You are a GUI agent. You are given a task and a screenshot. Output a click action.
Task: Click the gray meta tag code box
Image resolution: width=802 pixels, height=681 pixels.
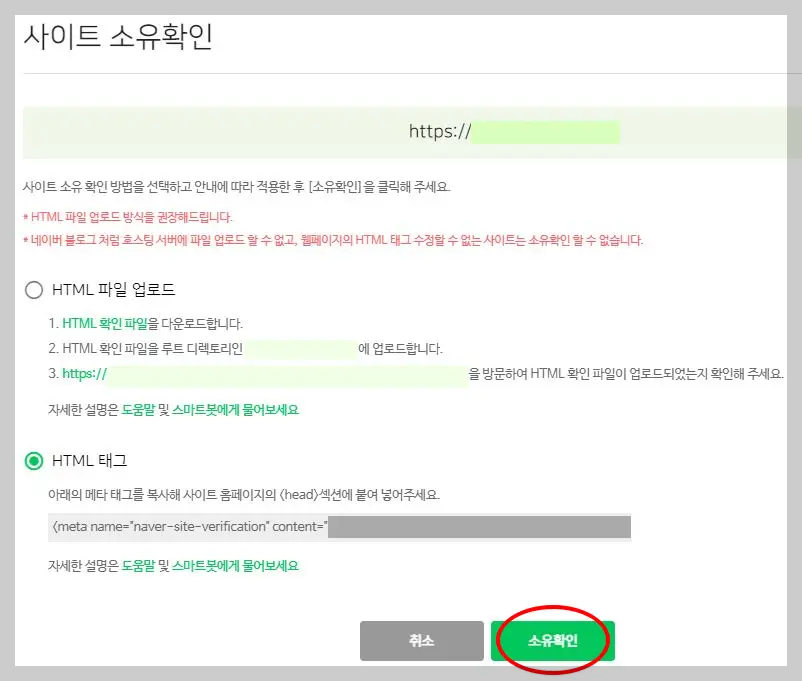click(337, 526)
